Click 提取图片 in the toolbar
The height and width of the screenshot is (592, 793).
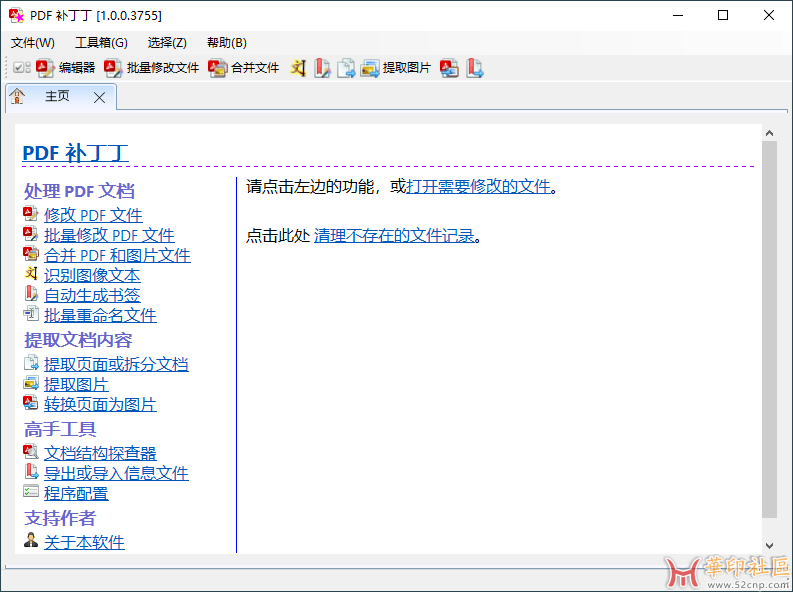pyautogui.click(x=395, y=68)
